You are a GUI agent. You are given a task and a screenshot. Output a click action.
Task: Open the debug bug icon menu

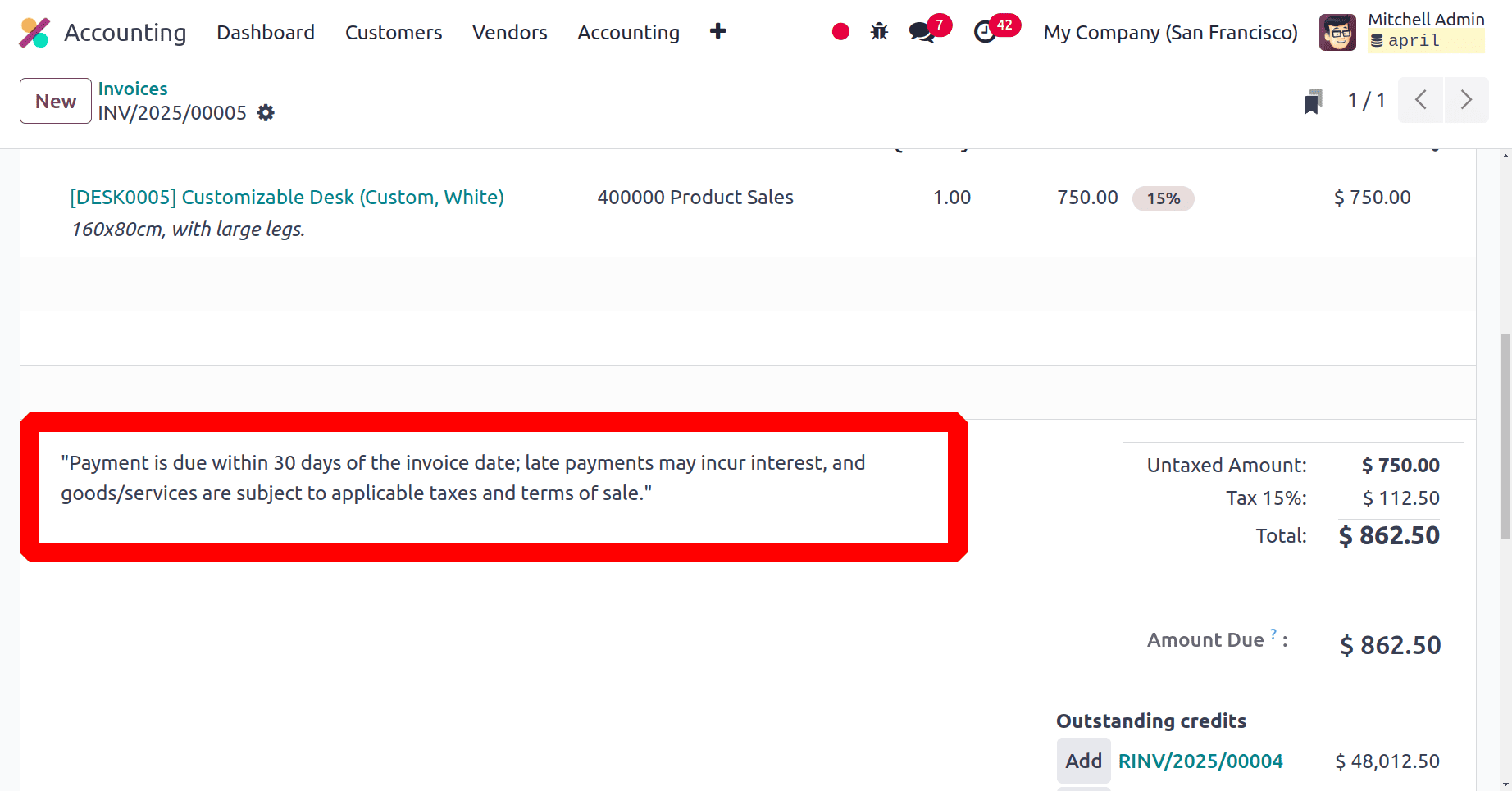click(879, 32)
